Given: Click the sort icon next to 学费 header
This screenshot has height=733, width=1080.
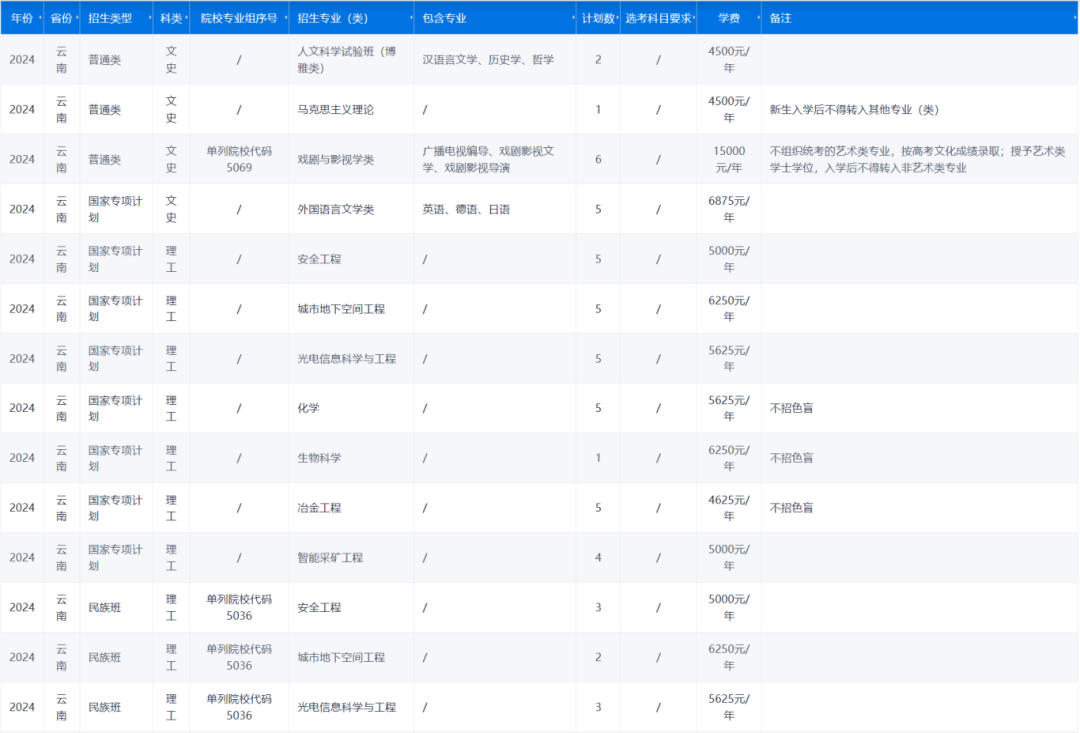Looking at the screenshot, I should pos(757,18).
